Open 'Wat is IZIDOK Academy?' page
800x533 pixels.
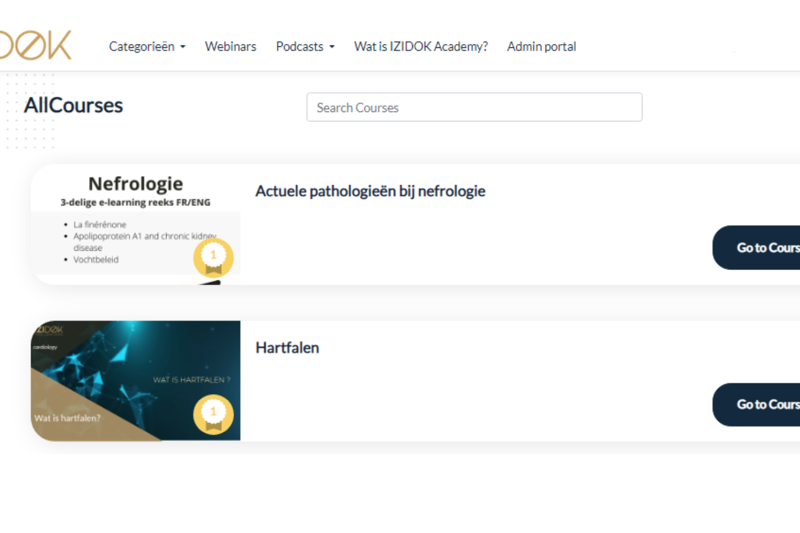[x=420, y=46]
